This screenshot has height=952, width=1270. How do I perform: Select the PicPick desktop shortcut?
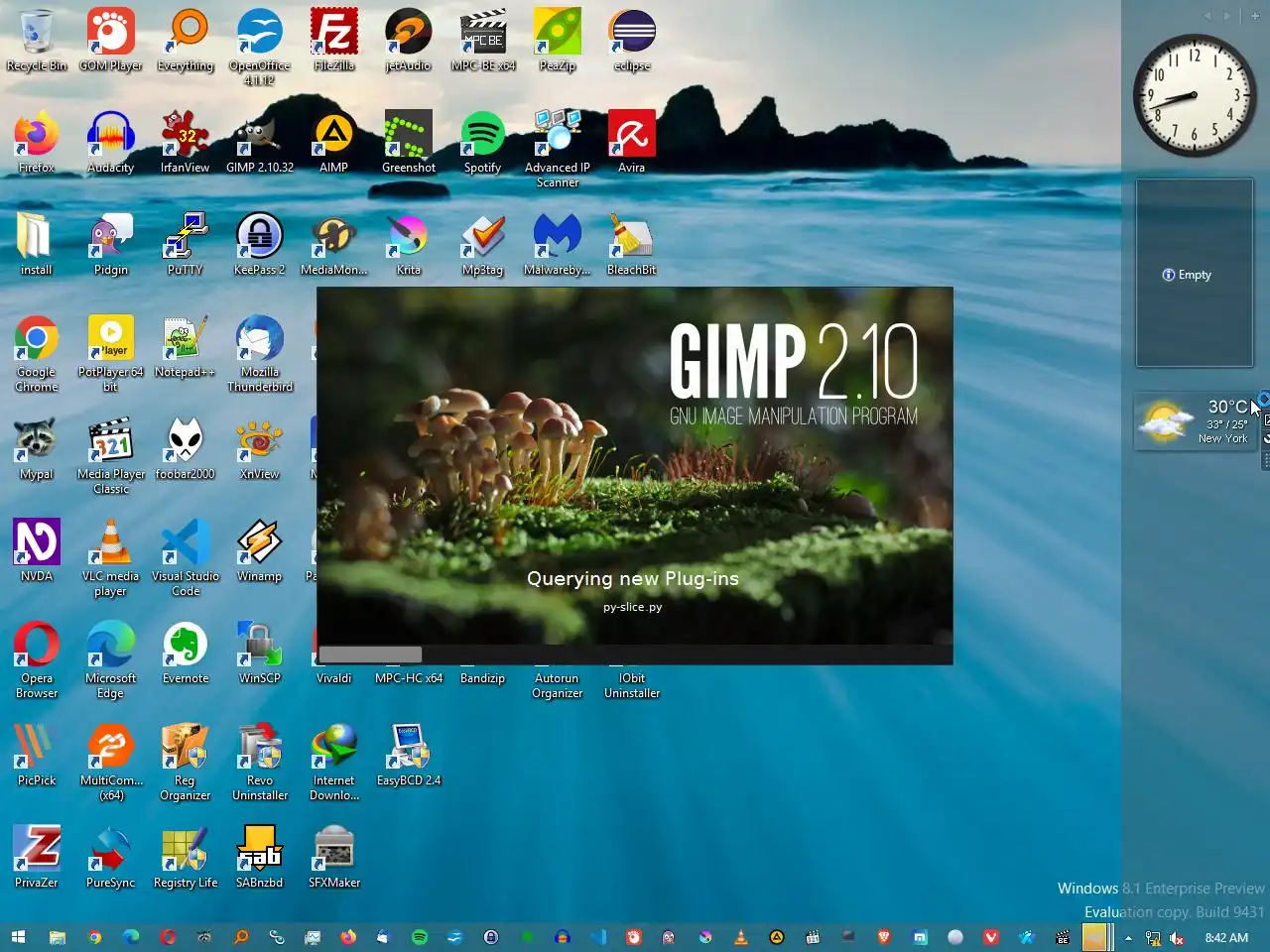tap(37, 755)
